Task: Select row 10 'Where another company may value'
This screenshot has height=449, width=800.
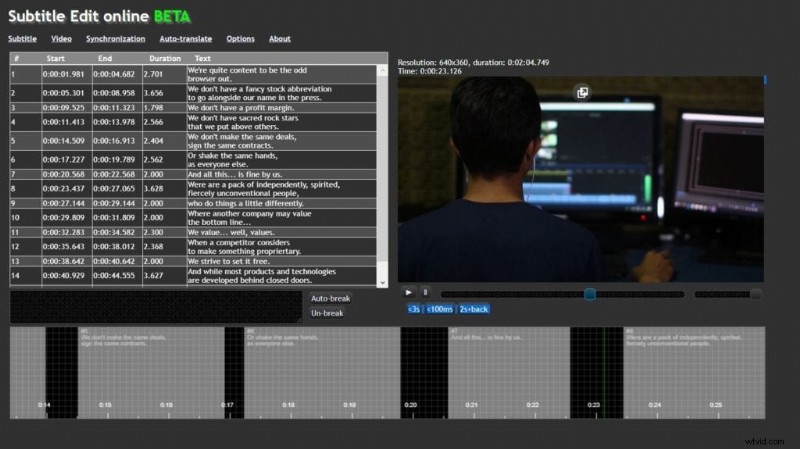Action: pos(193,218)
